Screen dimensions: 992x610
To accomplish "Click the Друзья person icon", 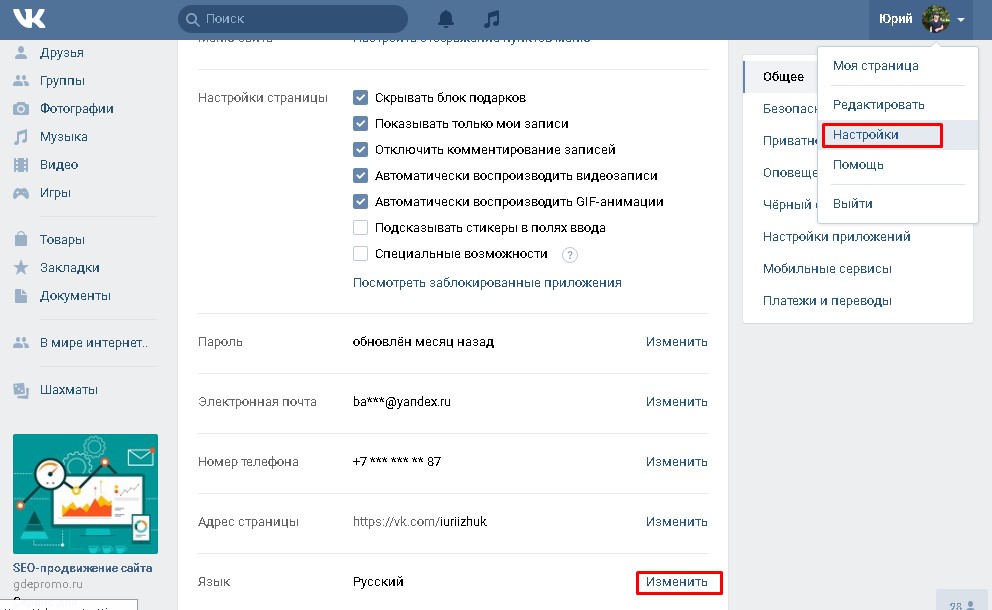I will pyautogui.click(x=21, y=53).
